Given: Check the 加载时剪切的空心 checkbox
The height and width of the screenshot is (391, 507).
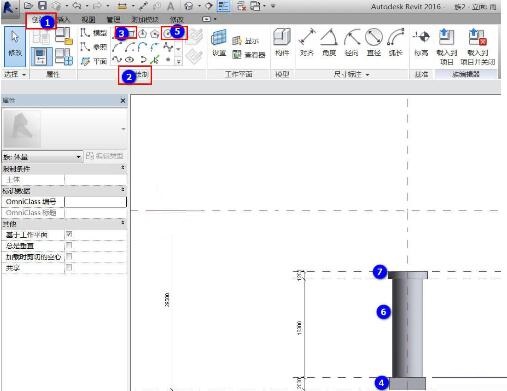Looking at the screenshot, I should [69, 257].
